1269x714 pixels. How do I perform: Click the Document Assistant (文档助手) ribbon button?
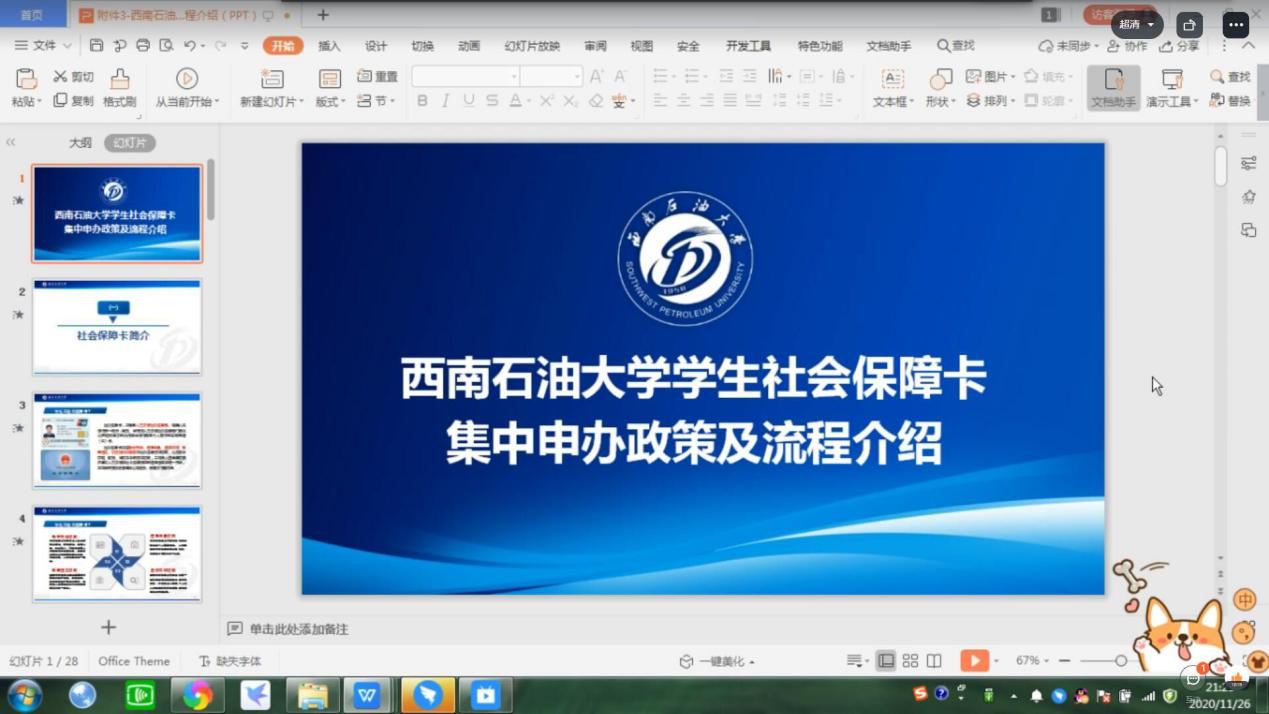1113,87
